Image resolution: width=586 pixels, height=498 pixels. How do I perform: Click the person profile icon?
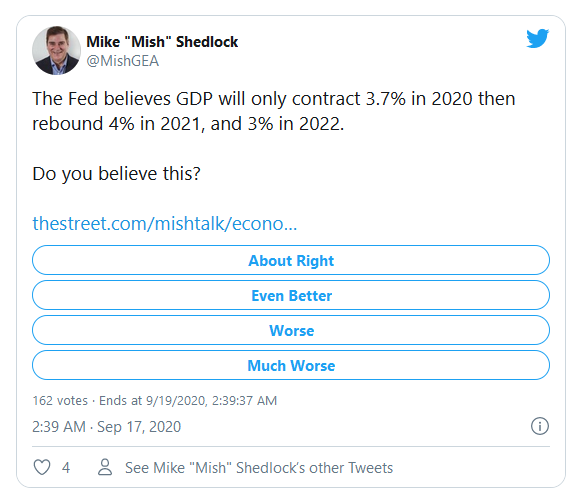click(105, 467)
